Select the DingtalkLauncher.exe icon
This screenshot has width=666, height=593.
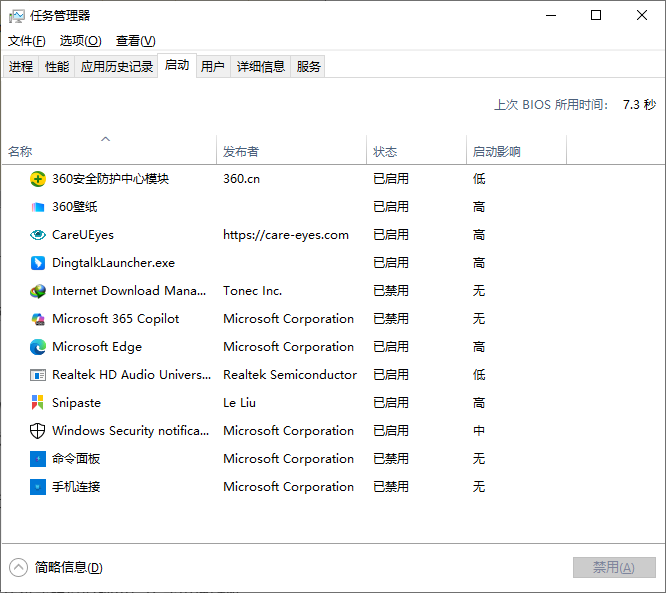[x=38, y=263]
